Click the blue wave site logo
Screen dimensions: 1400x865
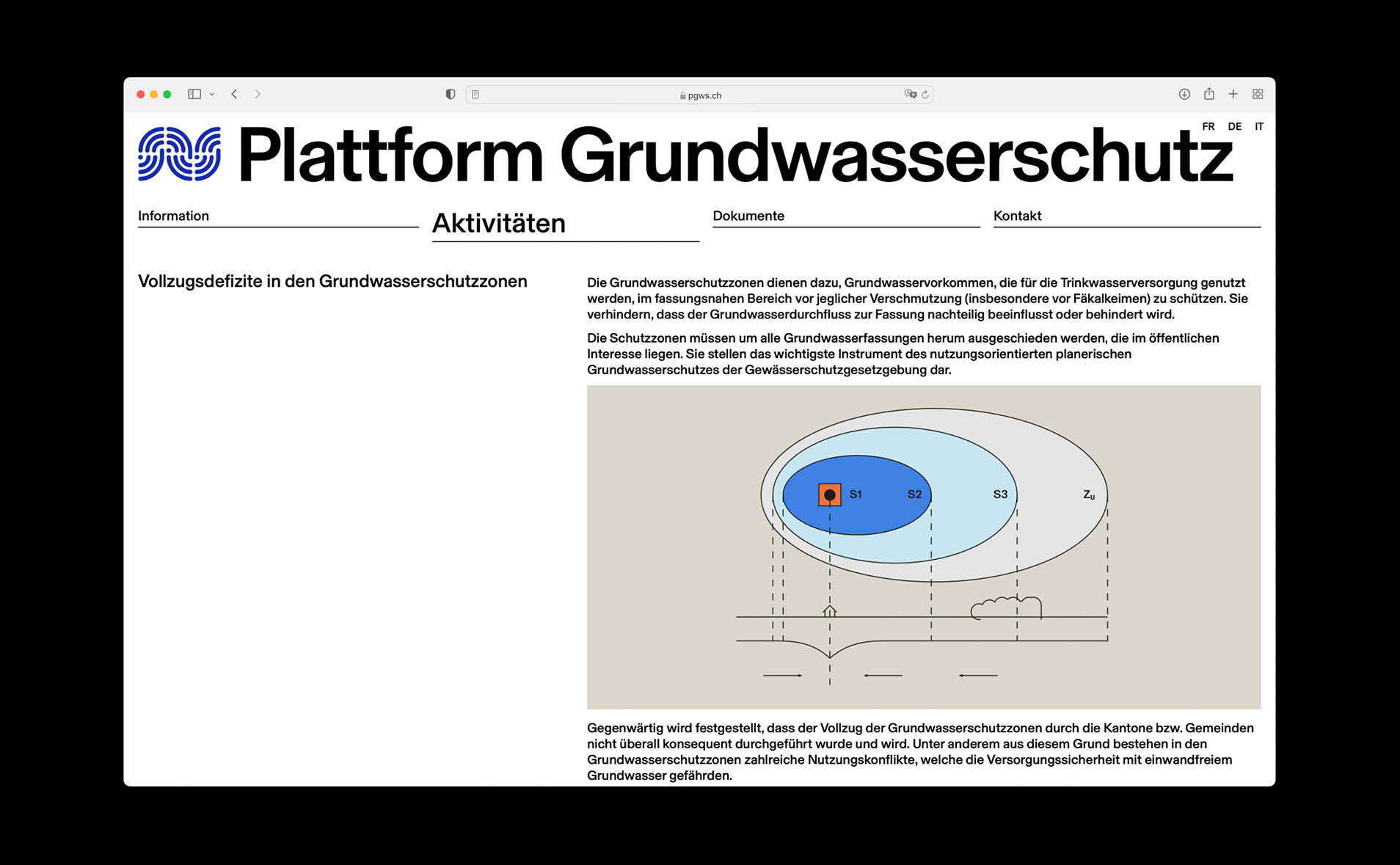[180, 154]
